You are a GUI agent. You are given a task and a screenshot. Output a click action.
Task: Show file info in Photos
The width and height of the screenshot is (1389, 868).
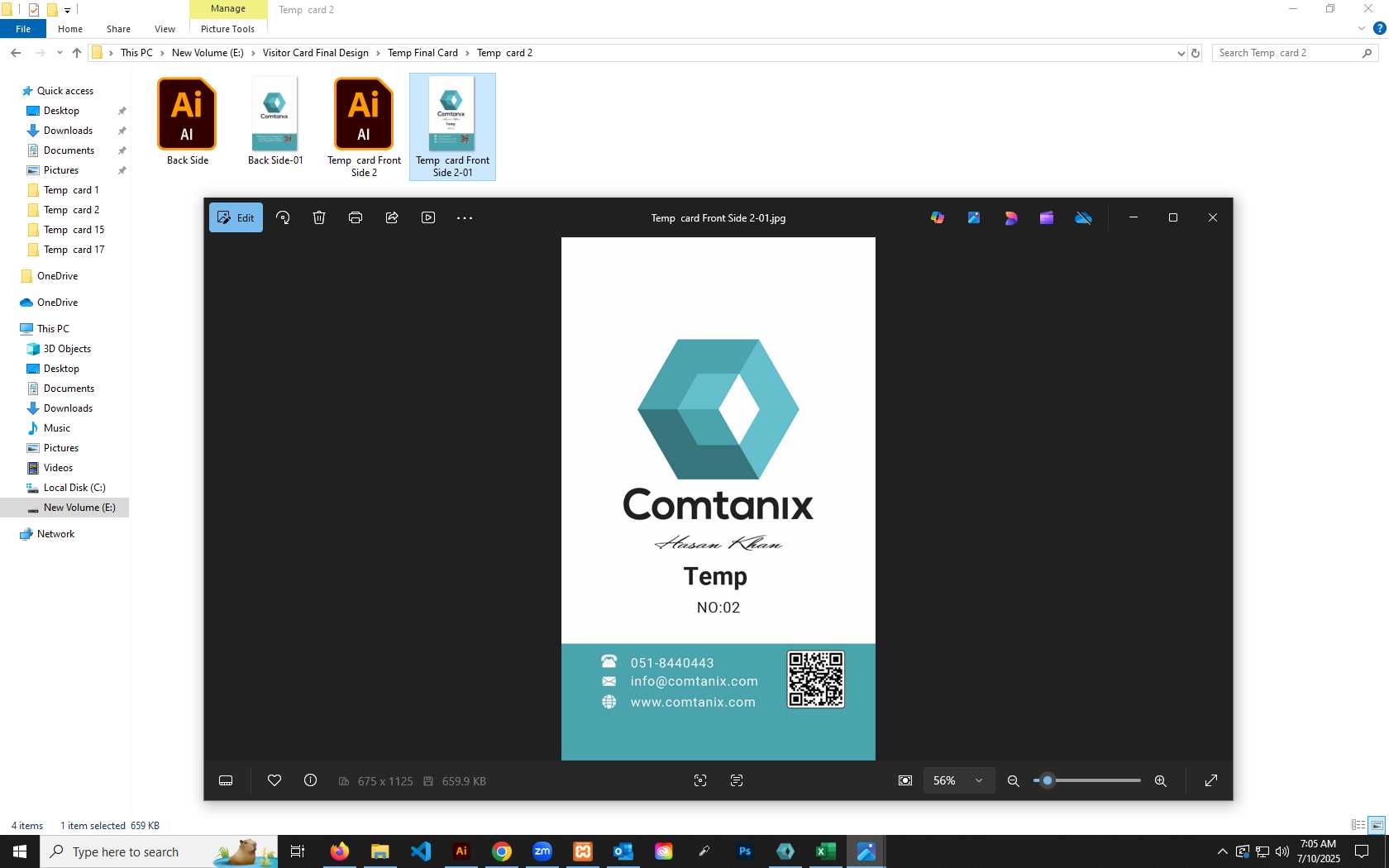tap(310, 780)
